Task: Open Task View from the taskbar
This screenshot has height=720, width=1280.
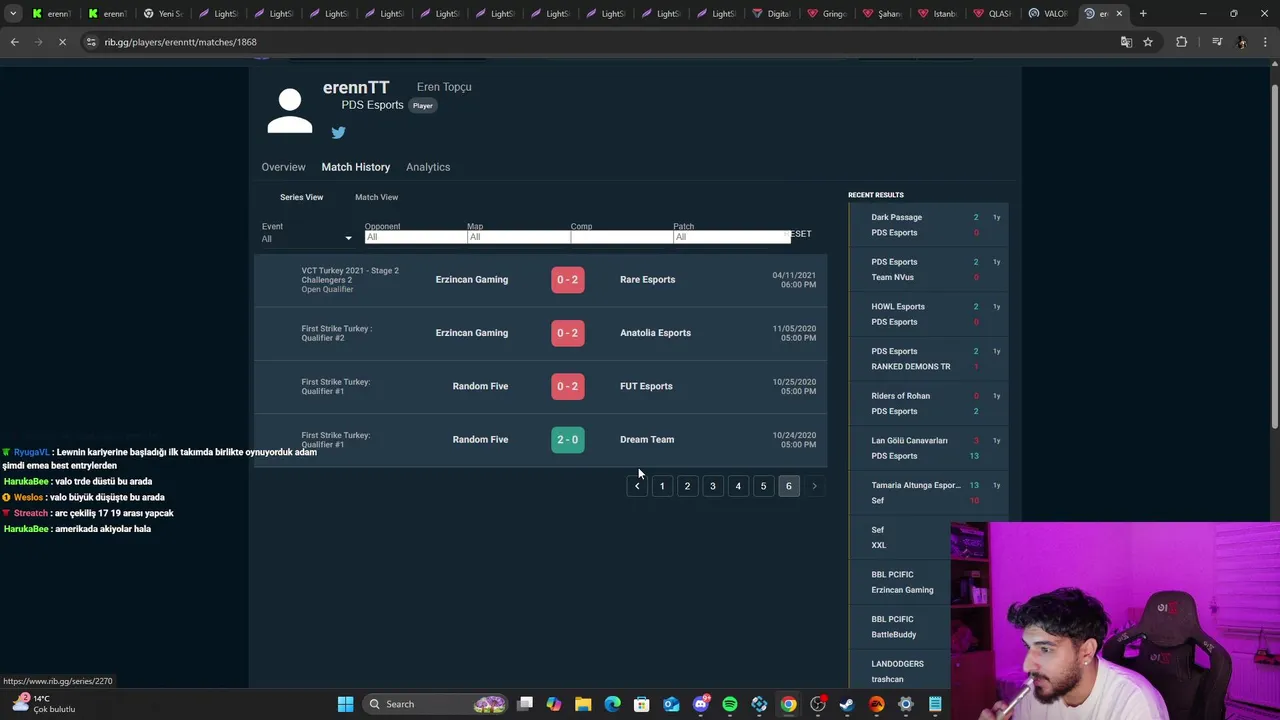Action: [x=525, y=704]
